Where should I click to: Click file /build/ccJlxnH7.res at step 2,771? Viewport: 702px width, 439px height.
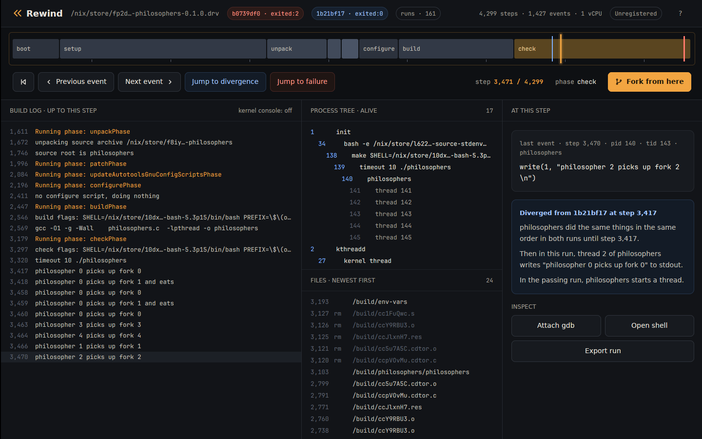coord(402,407)
